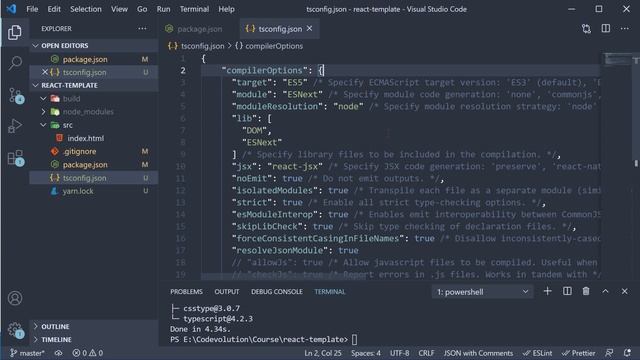The image size is (640, 360).
Task: Open the Explorer view in activity bar
Action: pos(15,33)
